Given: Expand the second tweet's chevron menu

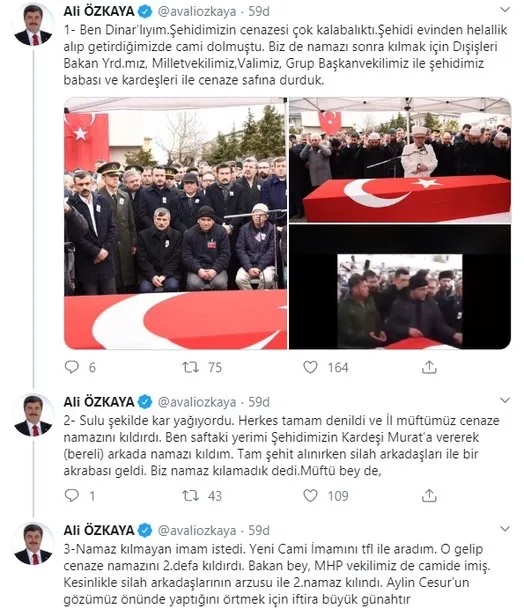Looking at the screenshot, I should point(505,400).
